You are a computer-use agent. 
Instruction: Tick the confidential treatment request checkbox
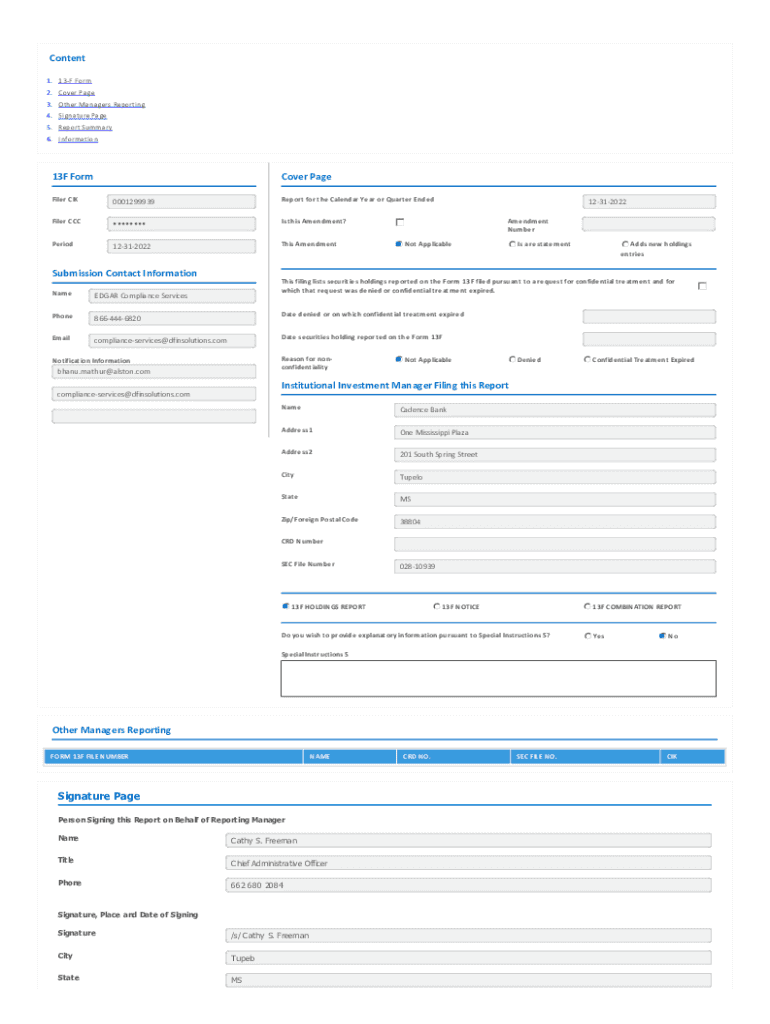click(702, 286)
